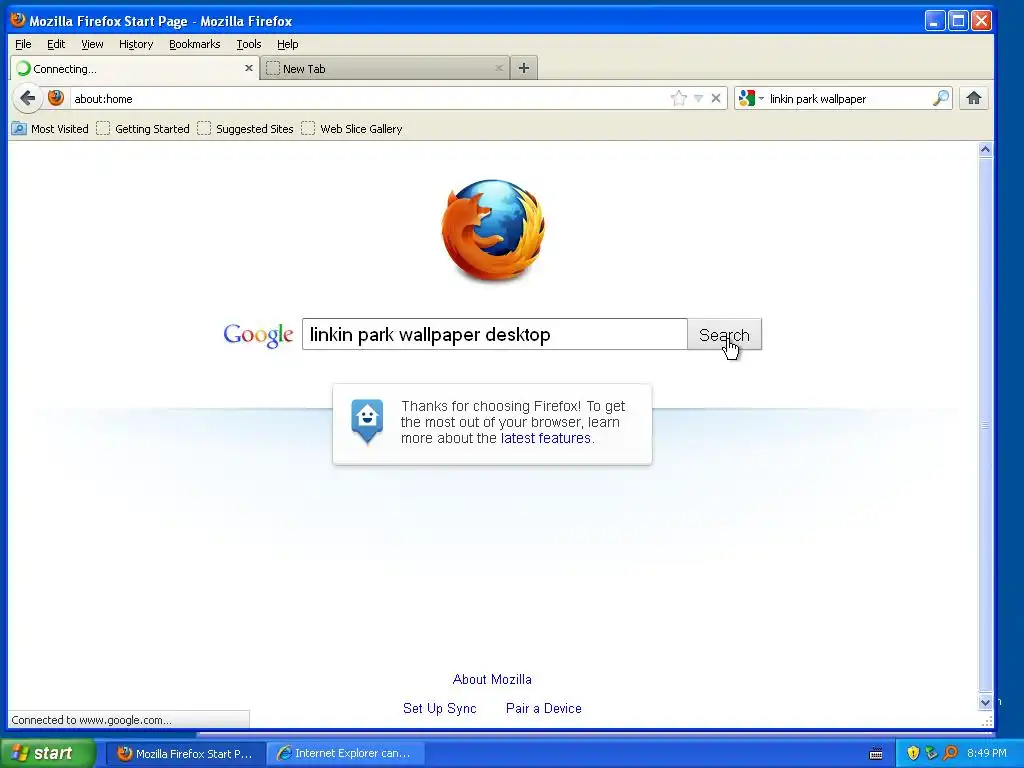Image resolution: width=1024 pixels, height=768 pixels.
Task: Open the Most Visited bookmarks folder
Action: click(50, 129)
